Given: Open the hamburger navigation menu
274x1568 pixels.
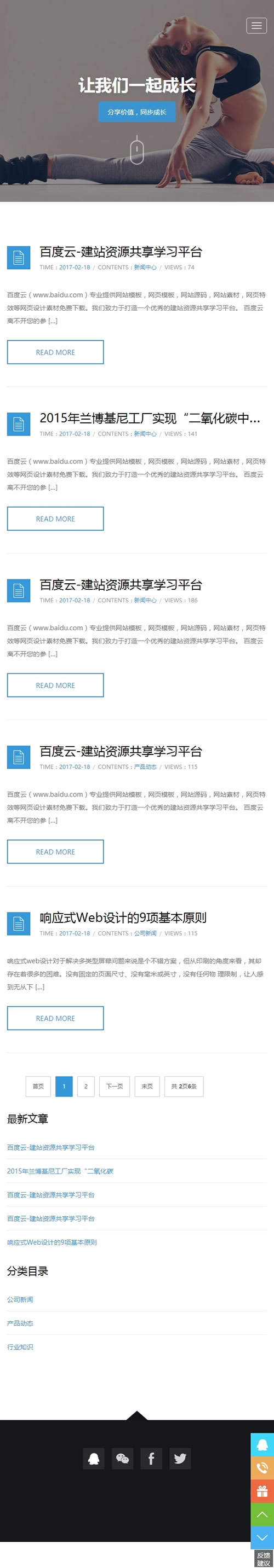Looking at the screenshot, I should (256, 26).
